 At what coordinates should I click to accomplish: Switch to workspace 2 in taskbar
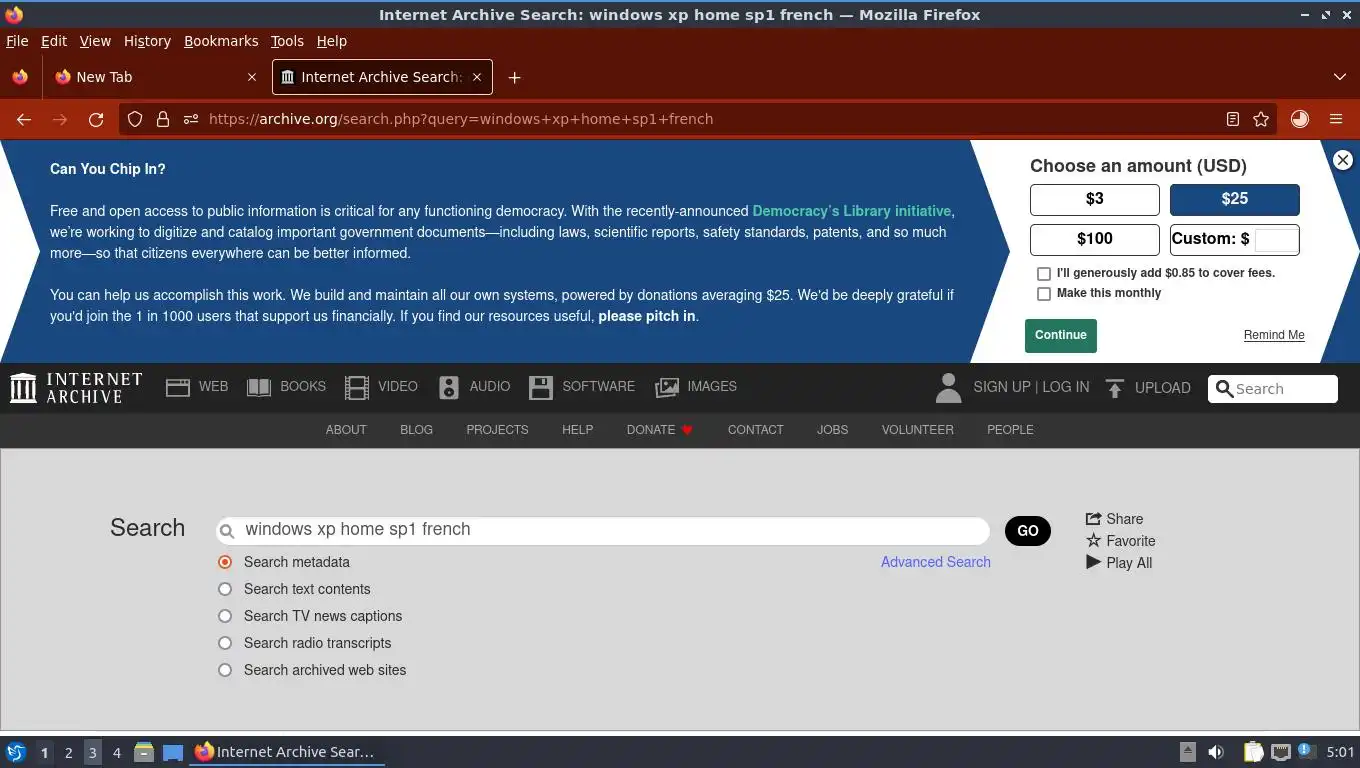pyautogui.click(x=68, y=752)
